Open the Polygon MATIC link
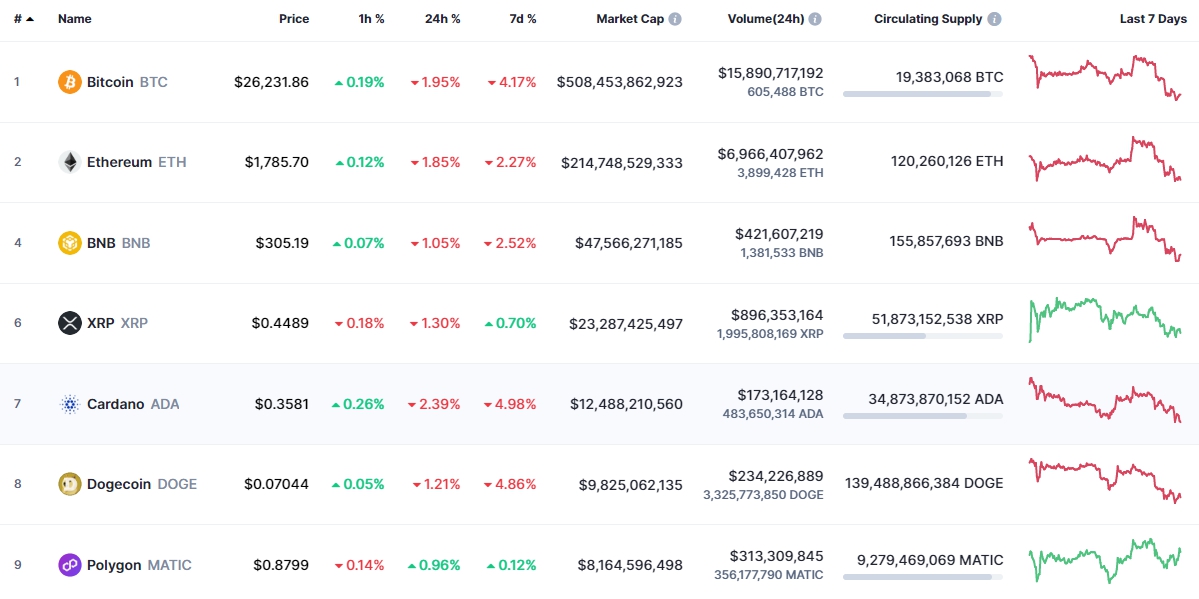Screen dimensions: 1199x599 [x=125, y=565]
